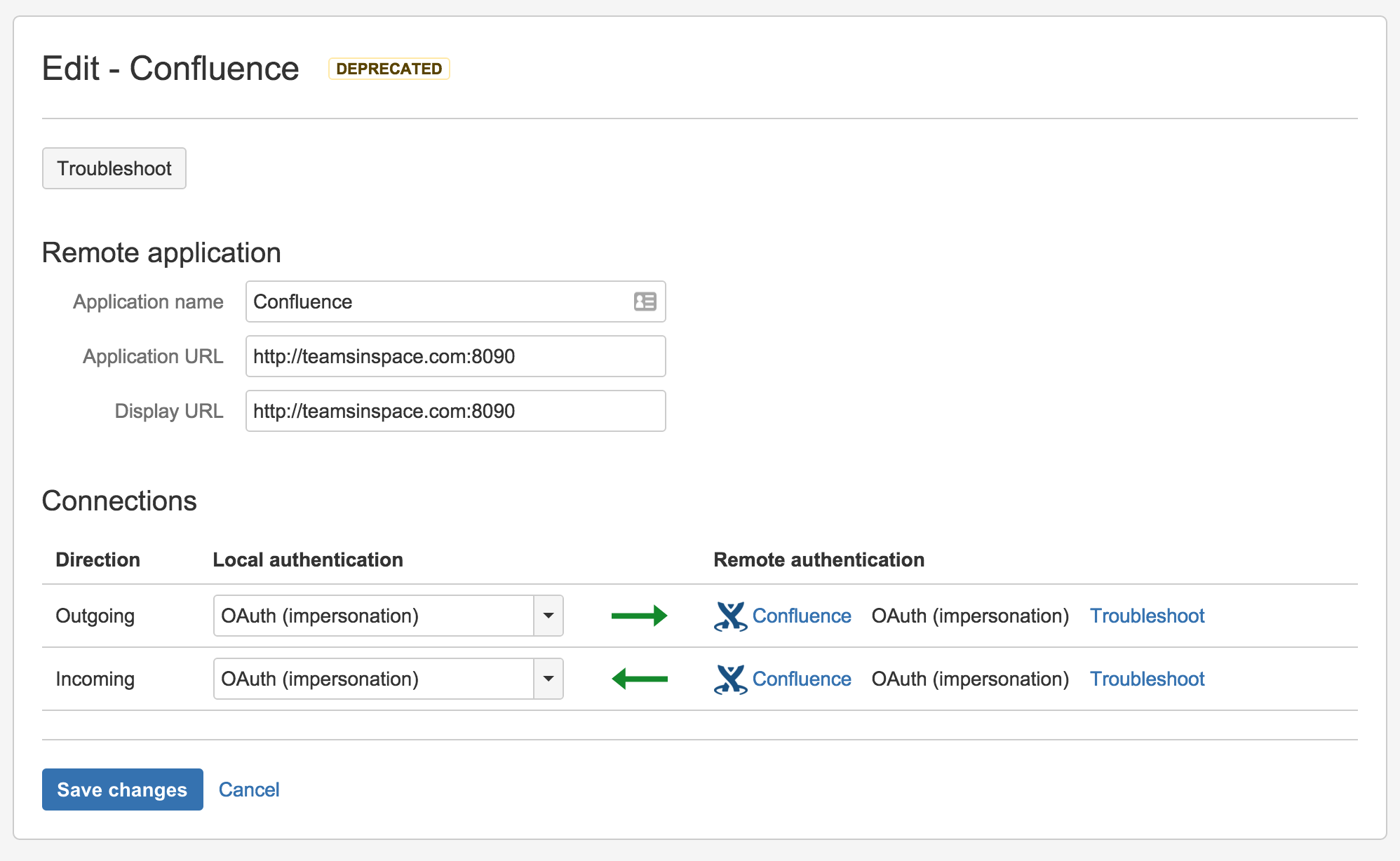Click the contact-card icon in Application name field
This screenshot has height=861, width=1400.
tap(645, 301)
